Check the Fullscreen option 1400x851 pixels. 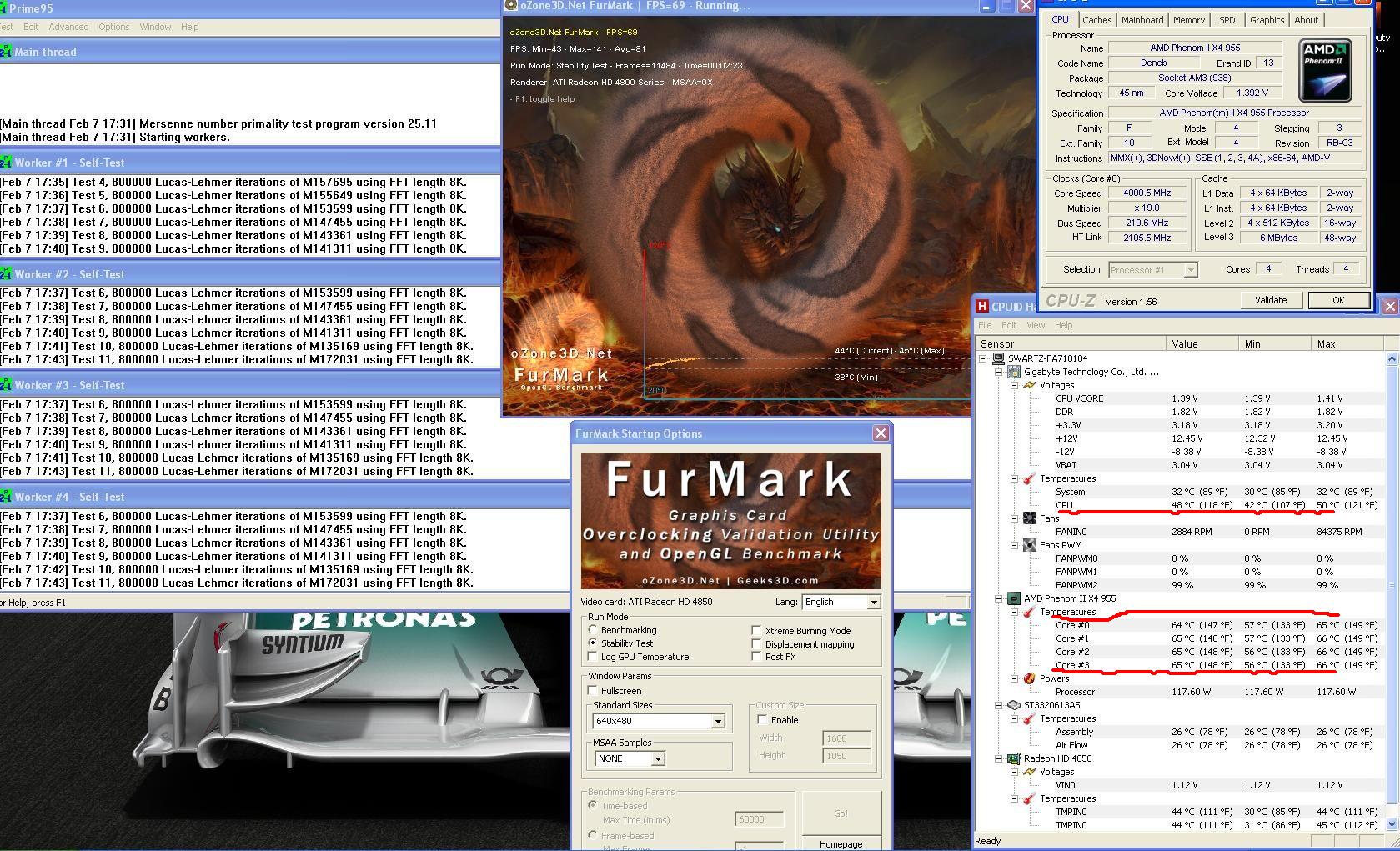pos(593,691)
